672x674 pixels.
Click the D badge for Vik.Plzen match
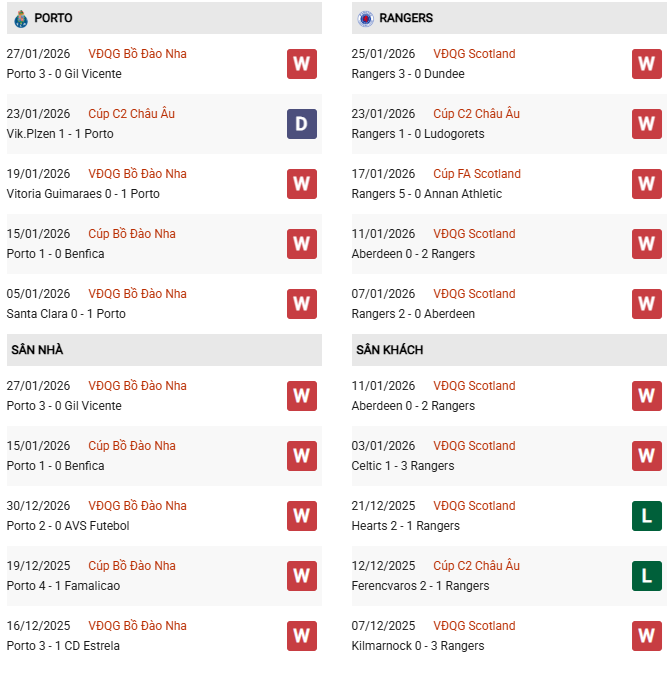302,124
